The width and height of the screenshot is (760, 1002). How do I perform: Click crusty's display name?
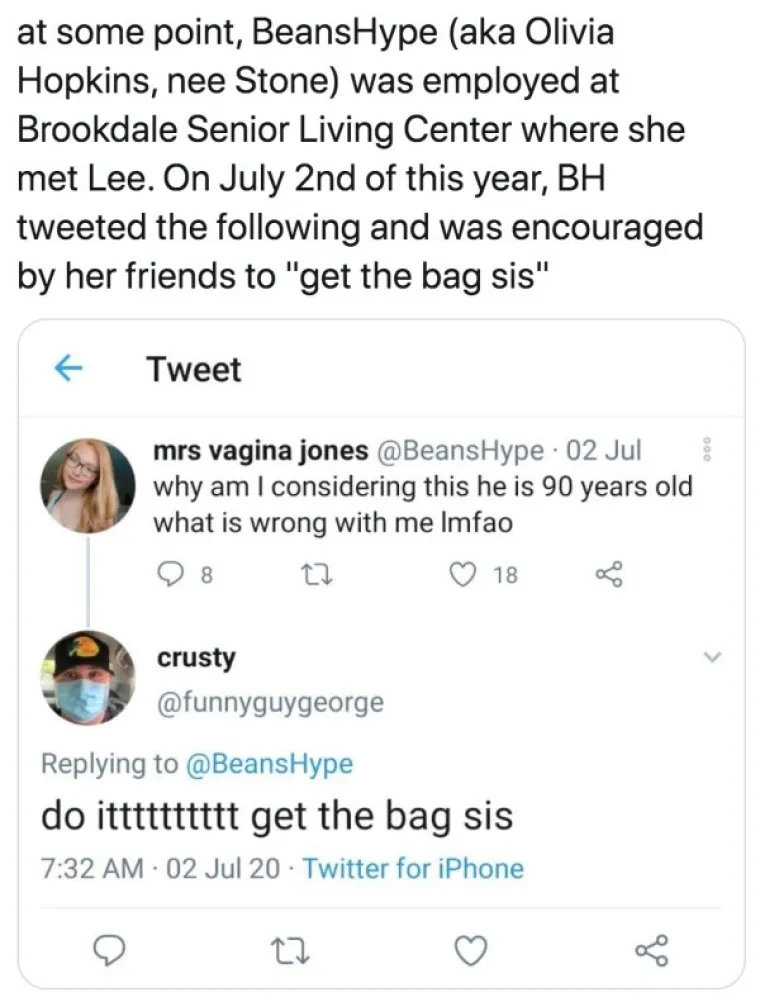(x=196, y=657)
